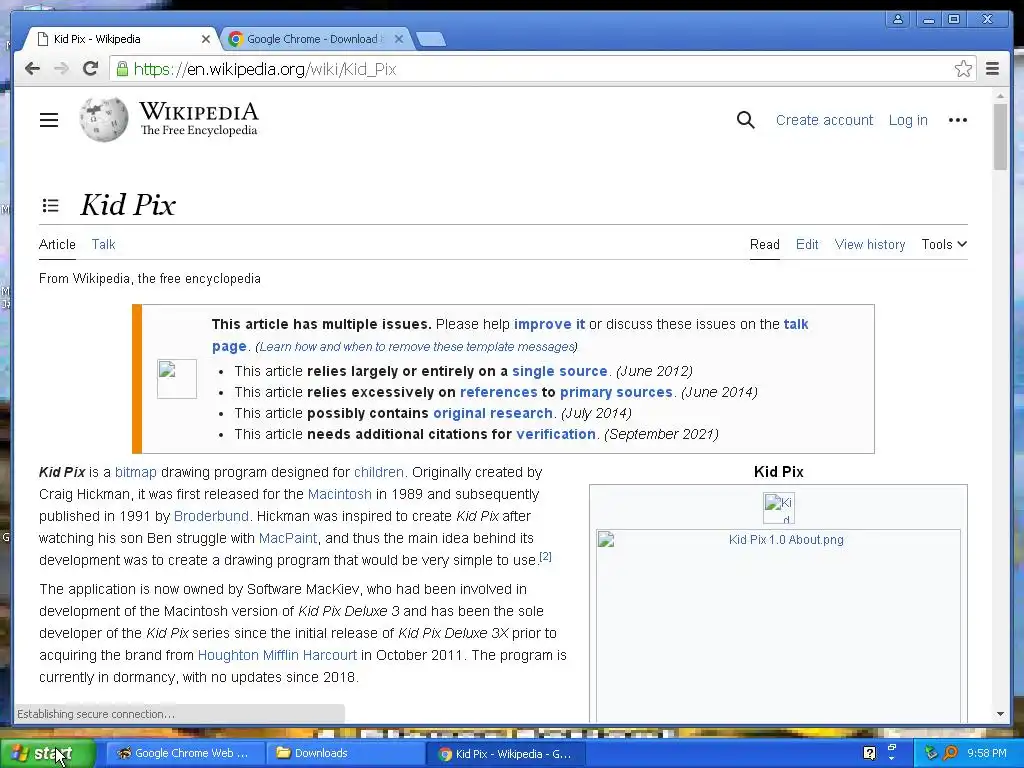Click the browser back arrow
The width and height of the screenshot is (1024, 768).
click(x=32, y=69)
